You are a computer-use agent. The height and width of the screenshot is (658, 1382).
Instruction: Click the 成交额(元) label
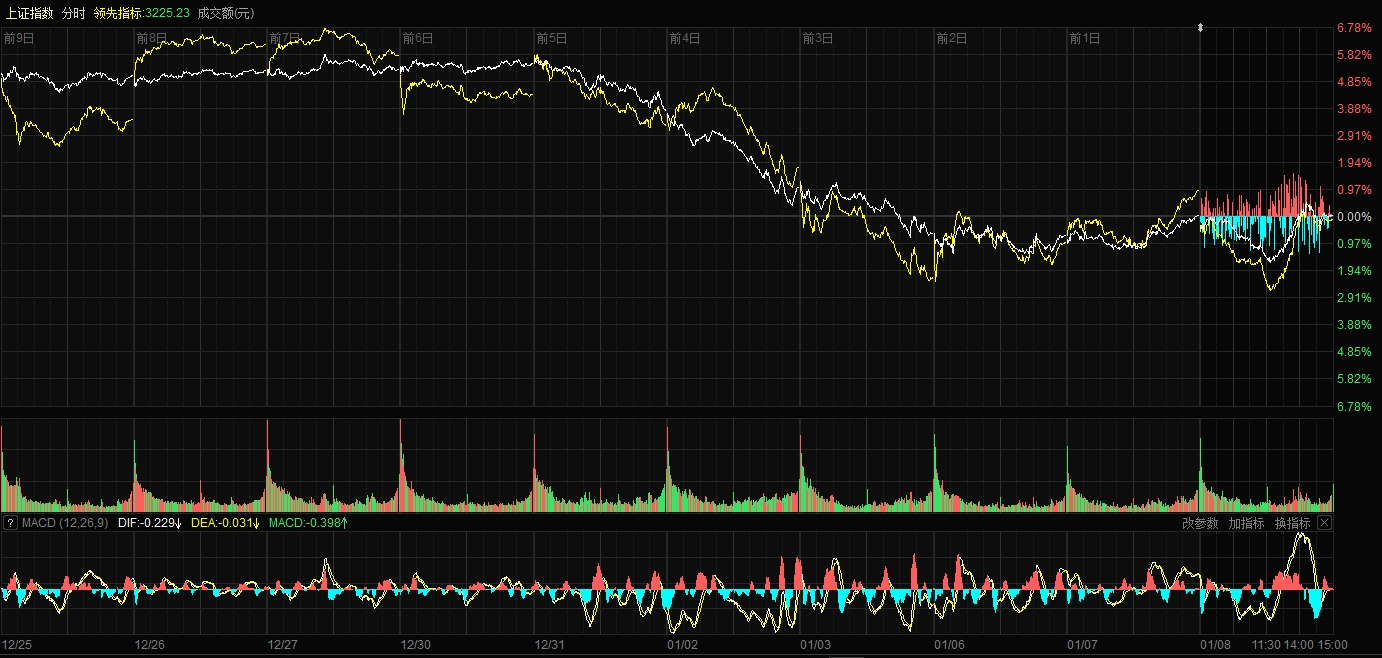(226, 13)
